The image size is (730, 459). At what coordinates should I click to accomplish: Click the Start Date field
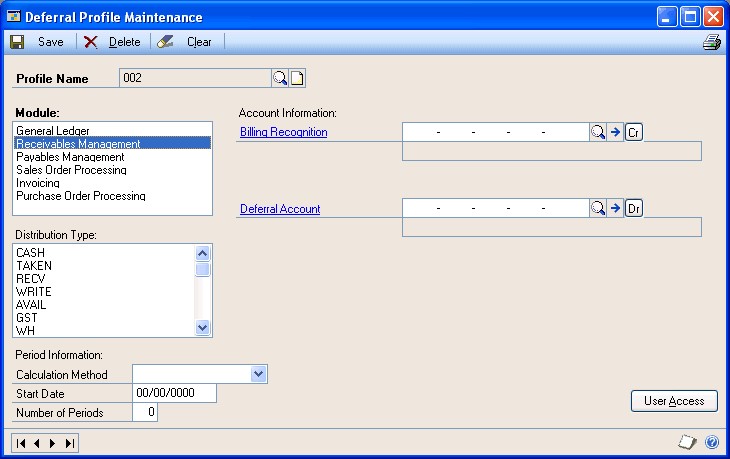175,393
